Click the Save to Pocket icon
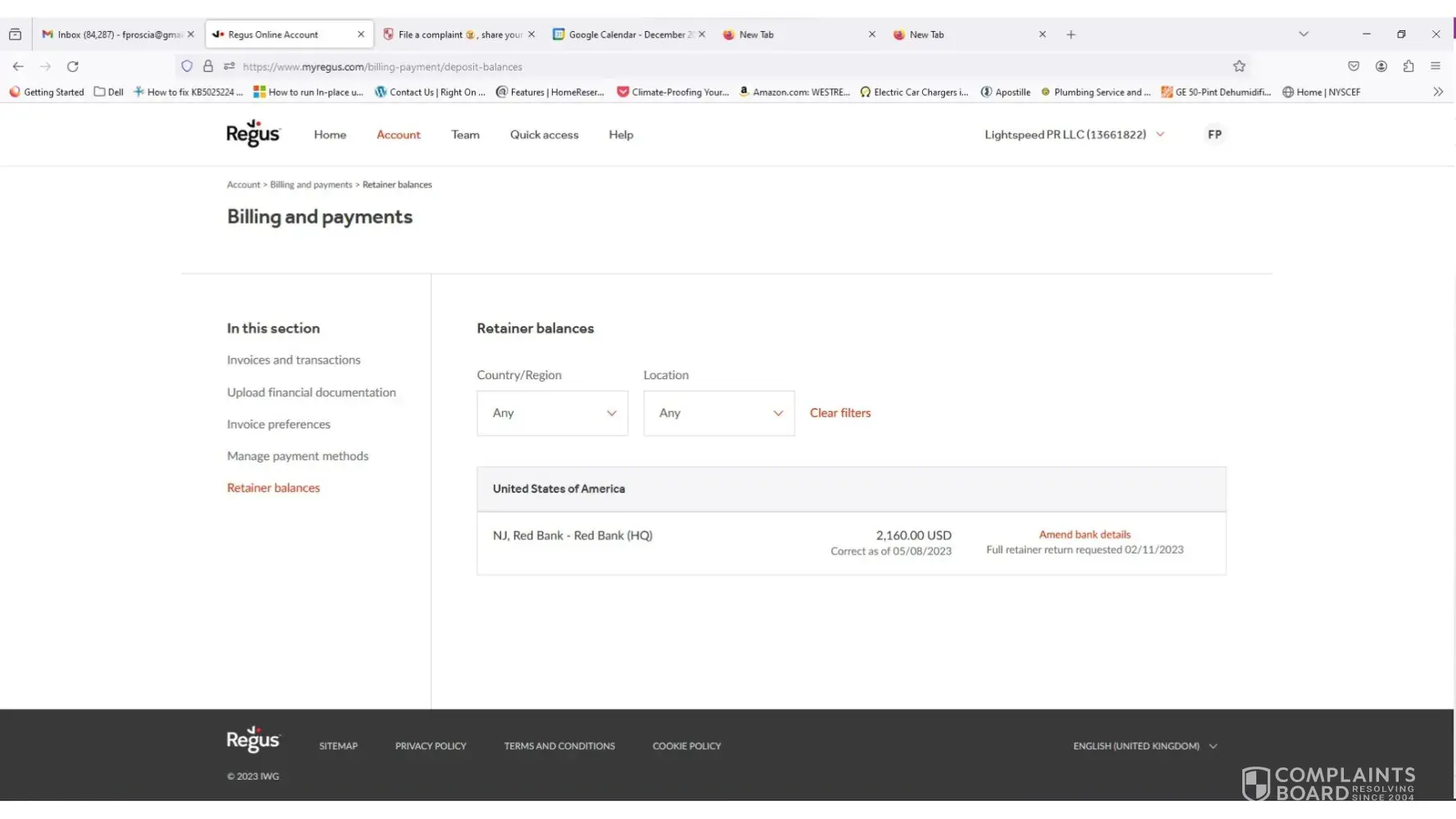The height and width of the screenshot is (819, 1456). pos(1353,66)
